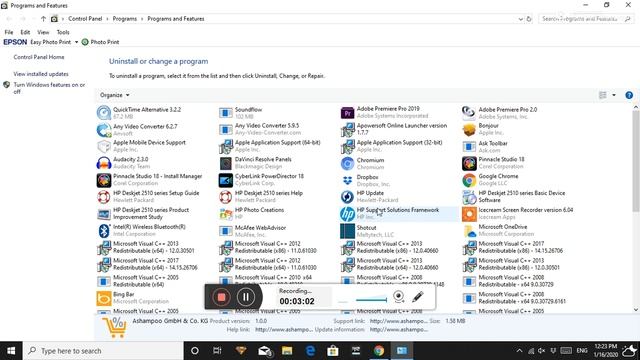Click the Bing Bar program icon

point(104,298)
